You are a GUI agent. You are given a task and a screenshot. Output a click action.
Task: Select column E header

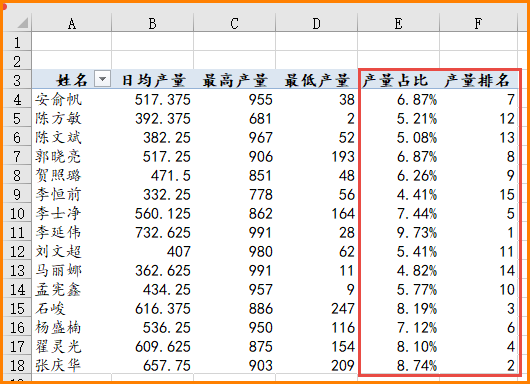[399, 23]
